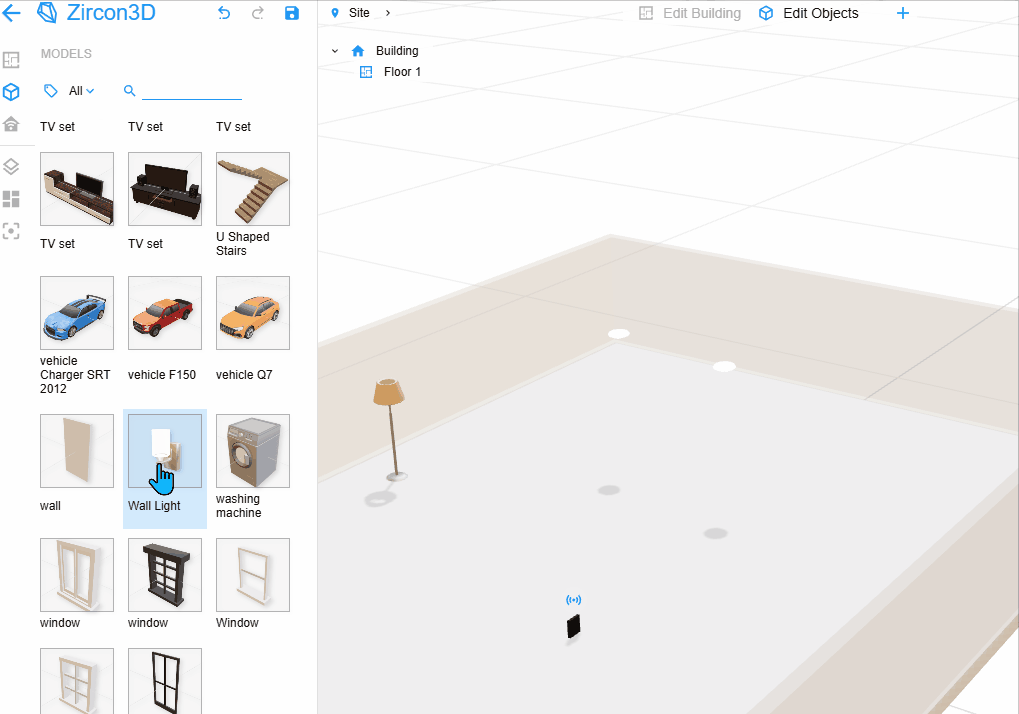
Task: Click the smart home icon in the sidebar
Action: (14, 124)
